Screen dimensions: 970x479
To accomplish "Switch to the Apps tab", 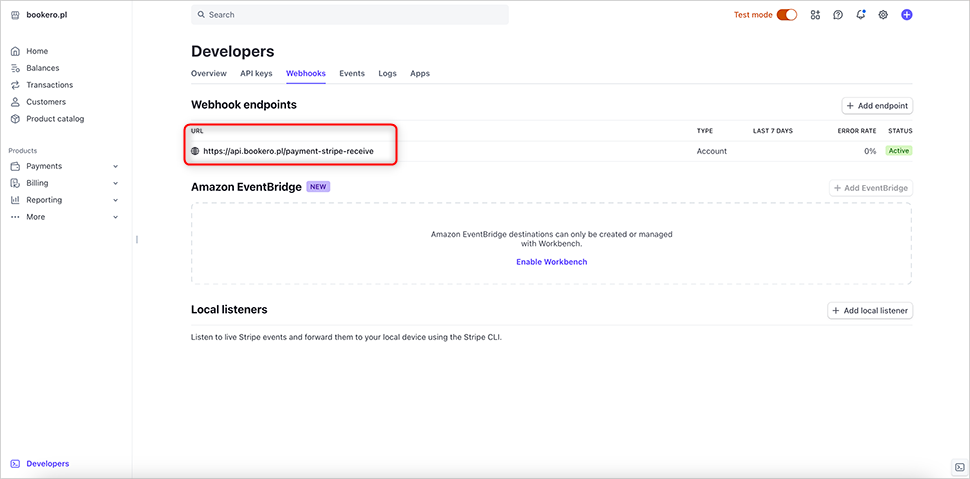I will (420, 74).
